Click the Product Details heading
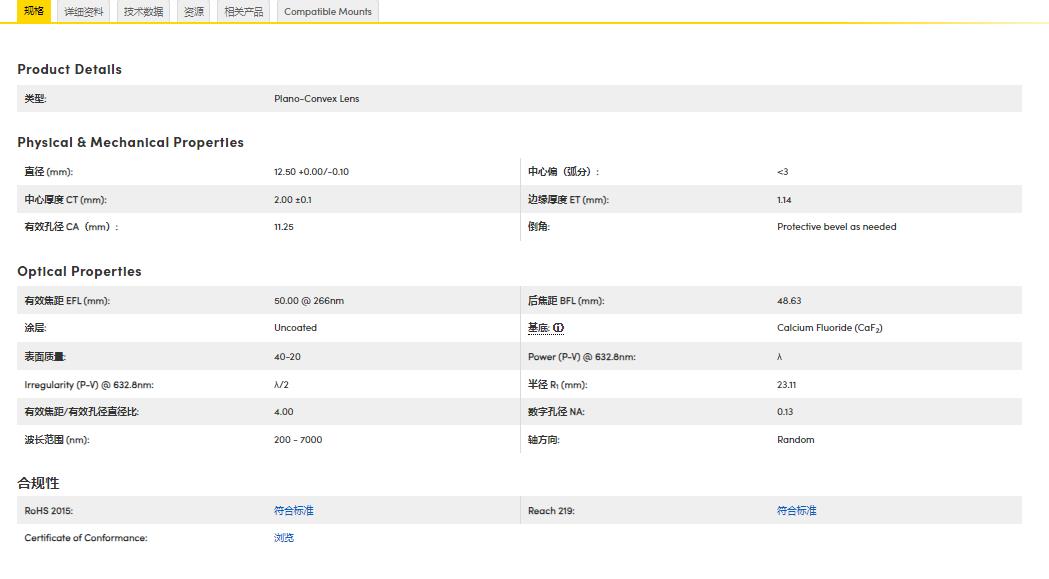The width and height of the screenshot is (1049, 579). pyautogui.click(x=69, y=69)
